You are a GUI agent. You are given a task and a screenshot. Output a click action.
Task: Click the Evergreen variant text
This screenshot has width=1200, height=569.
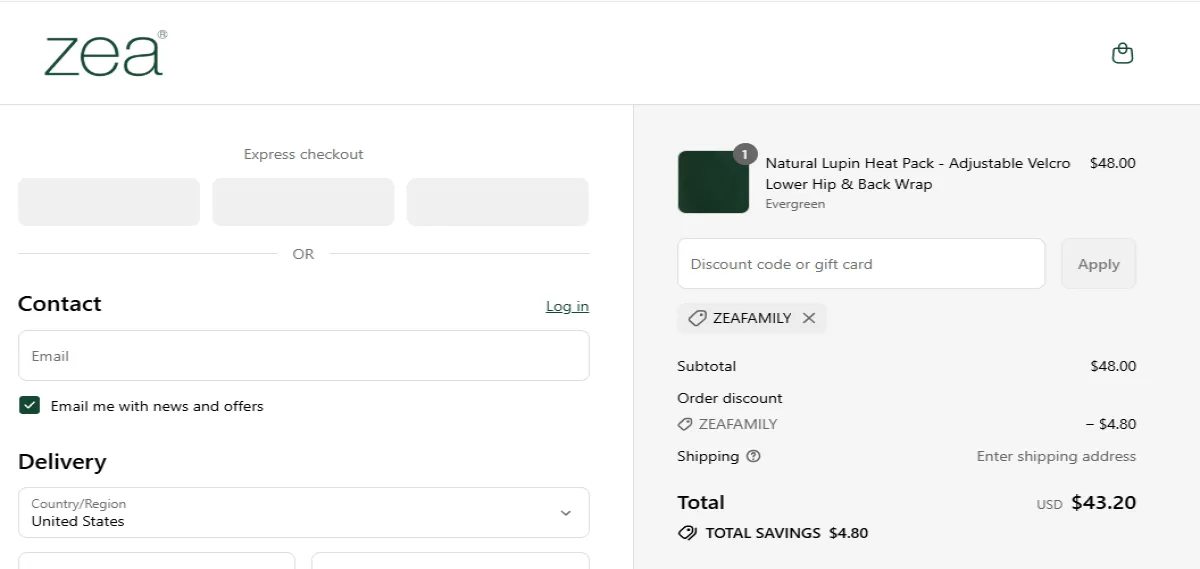point(795,204)
